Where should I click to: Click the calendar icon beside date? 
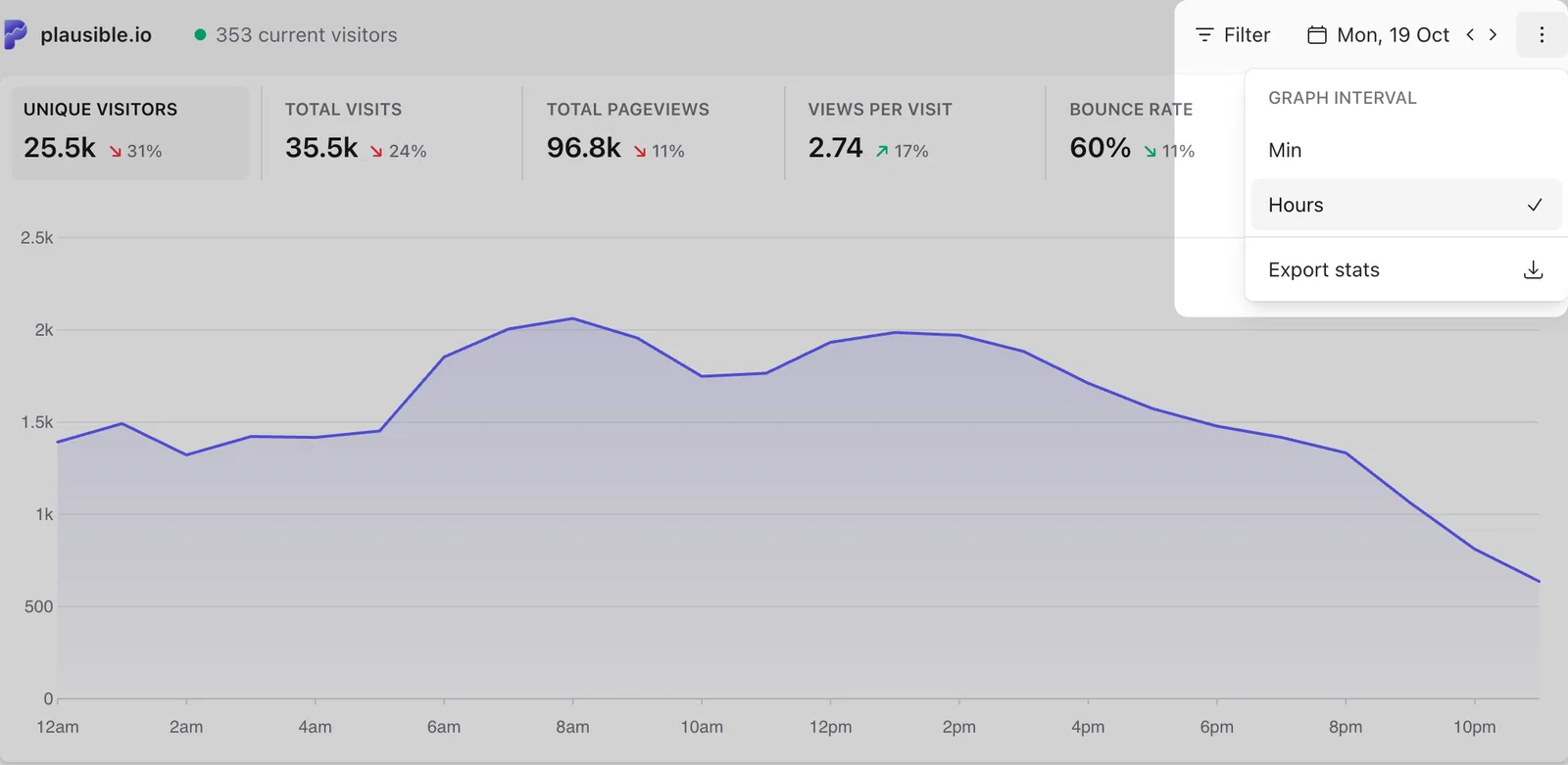click(1317, 35)
